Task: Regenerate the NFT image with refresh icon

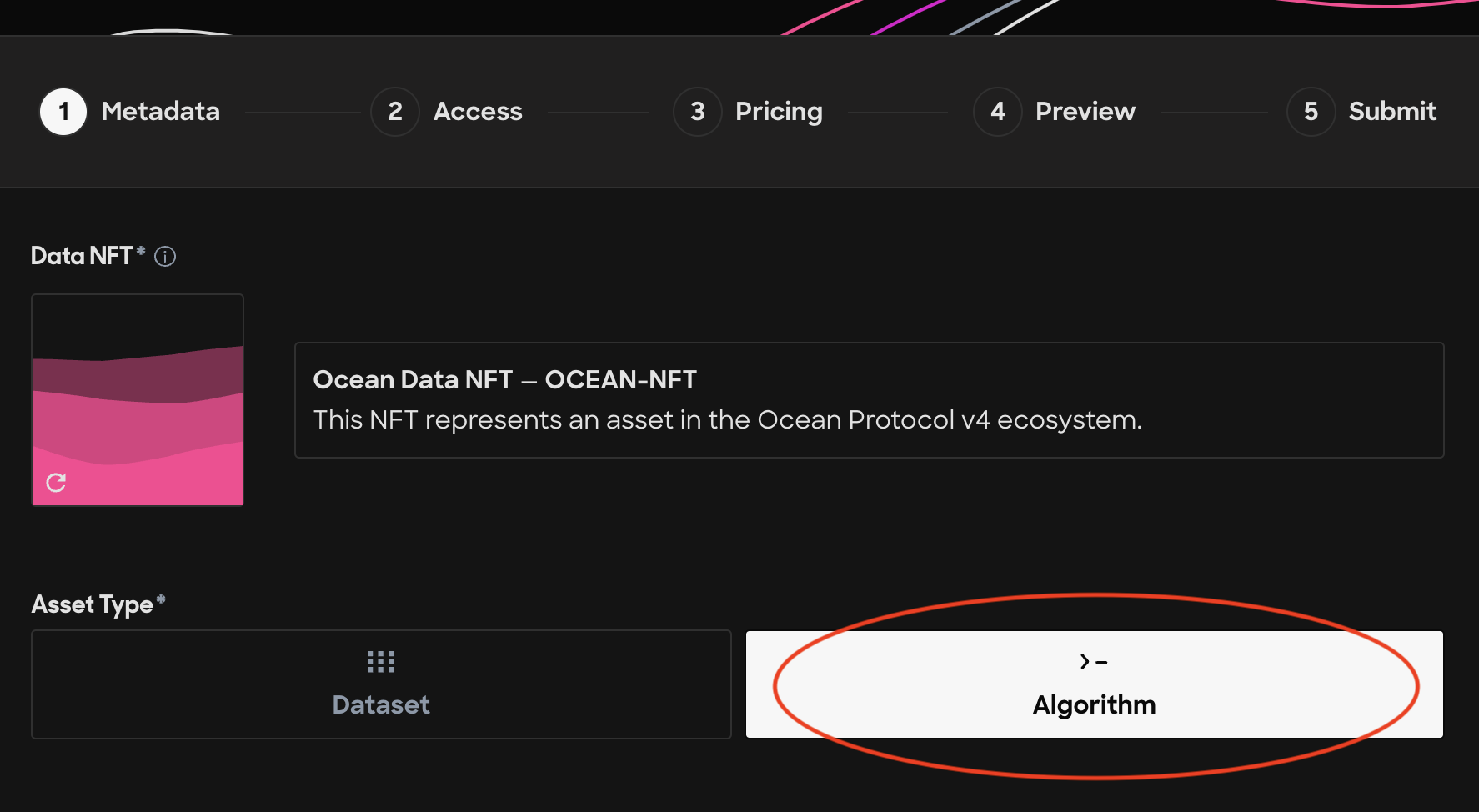Action: (x=56, y=483)
